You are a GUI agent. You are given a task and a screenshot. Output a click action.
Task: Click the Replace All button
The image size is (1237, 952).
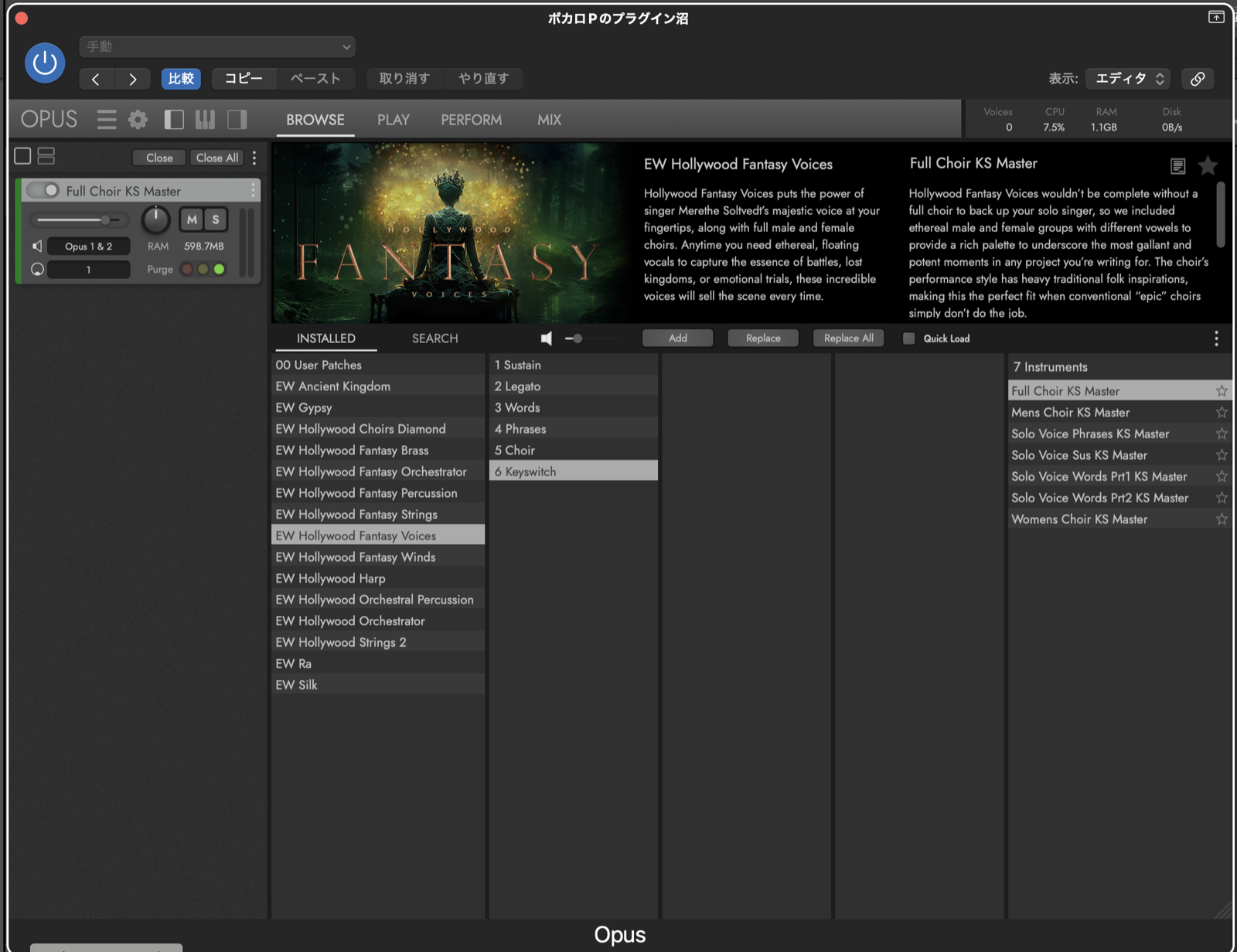(849, 338)
